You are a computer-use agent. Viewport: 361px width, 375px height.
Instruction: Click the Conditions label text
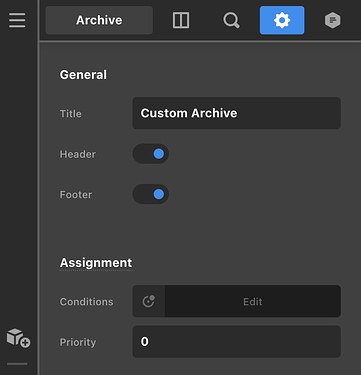(x=87, y=302)
